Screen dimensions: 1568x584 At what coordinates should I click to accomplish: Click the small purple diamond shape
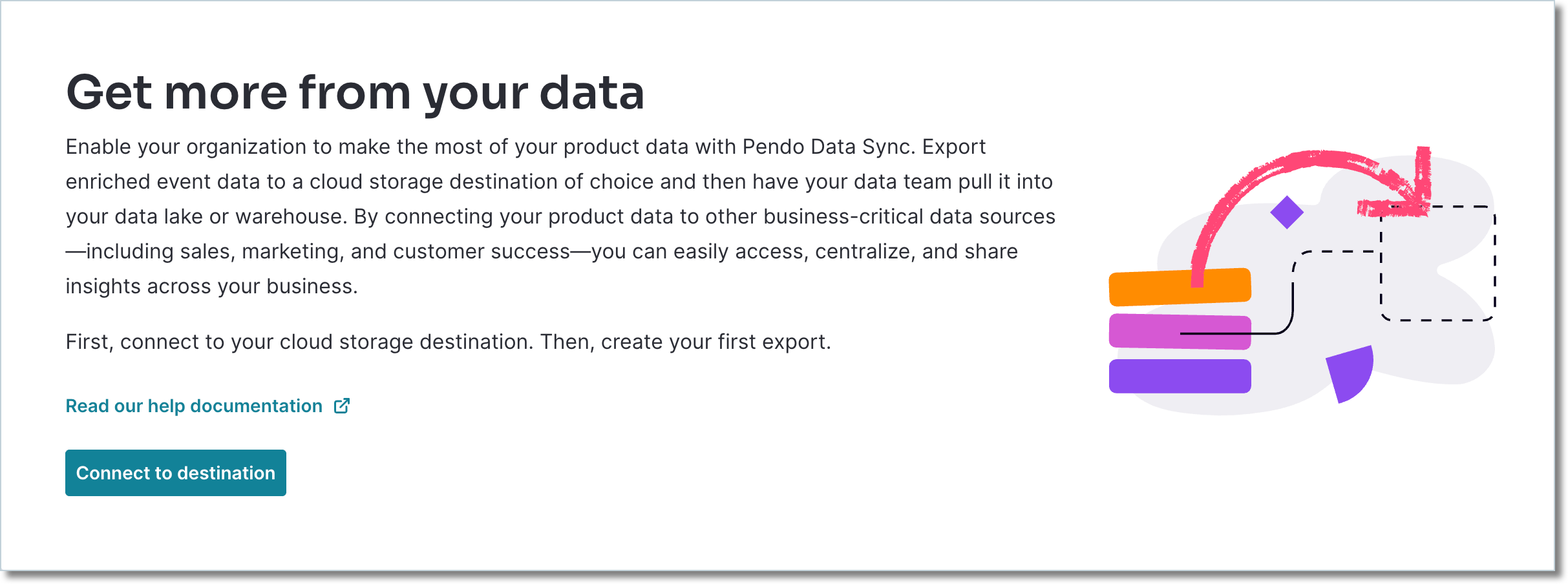[x=1287, y=212]
